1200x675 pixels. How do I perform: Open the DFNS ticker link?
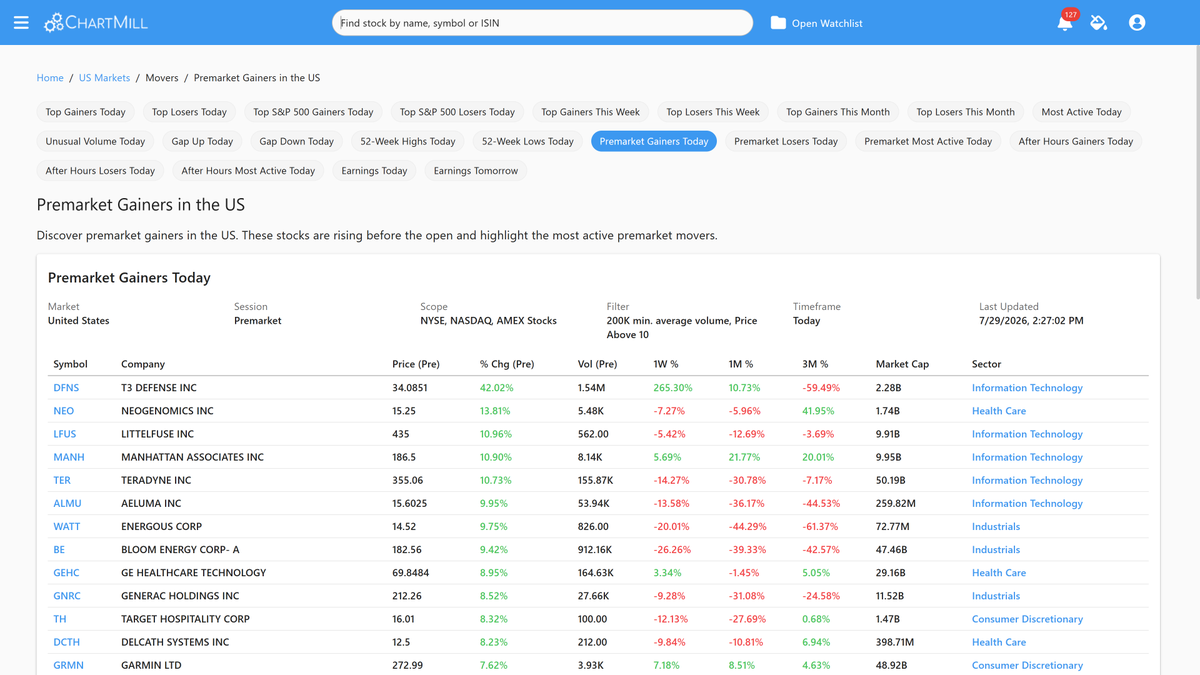[x=66, y=388]
